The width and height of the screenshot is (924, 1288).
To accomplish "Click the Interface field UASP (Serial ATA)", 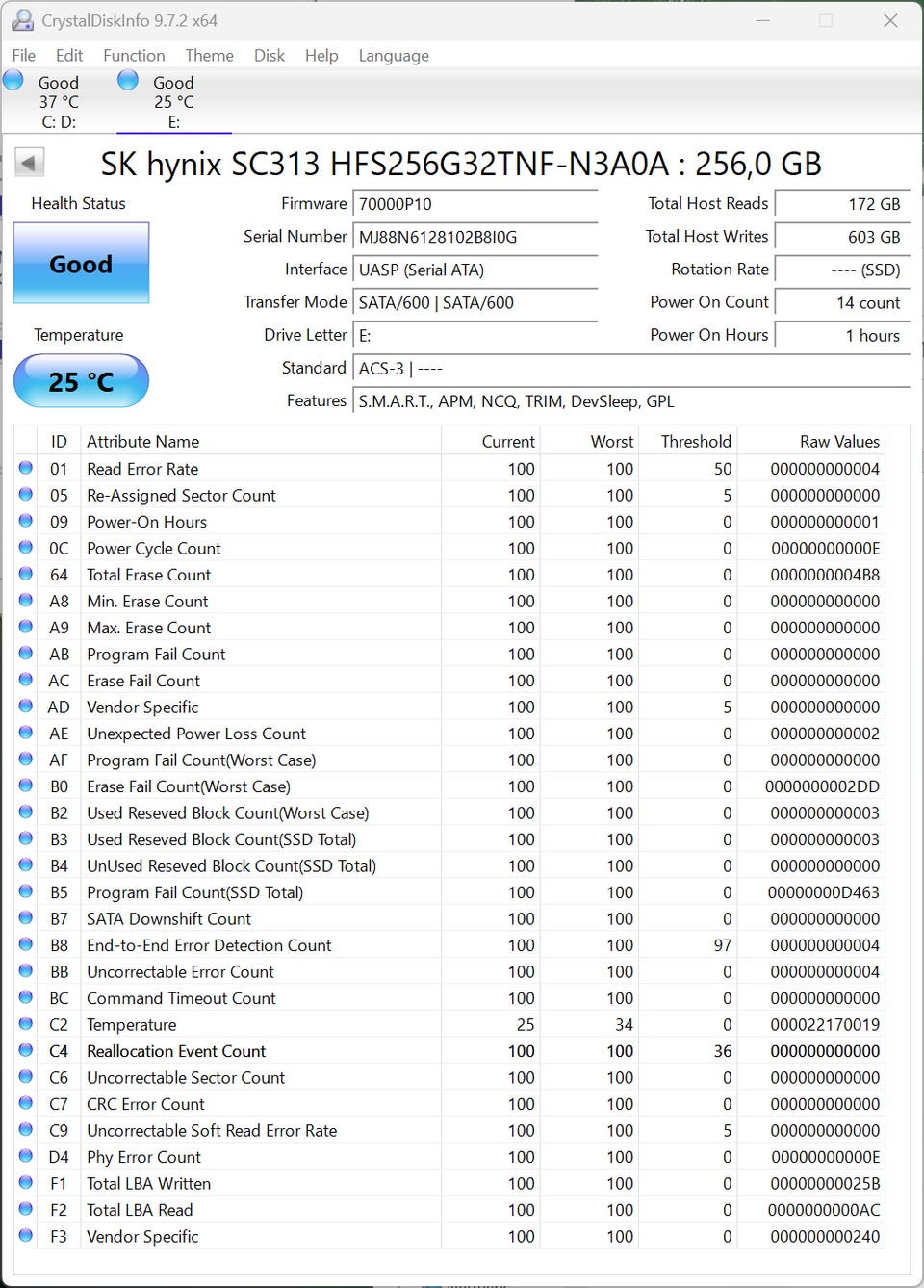I will tap(475, 270).
